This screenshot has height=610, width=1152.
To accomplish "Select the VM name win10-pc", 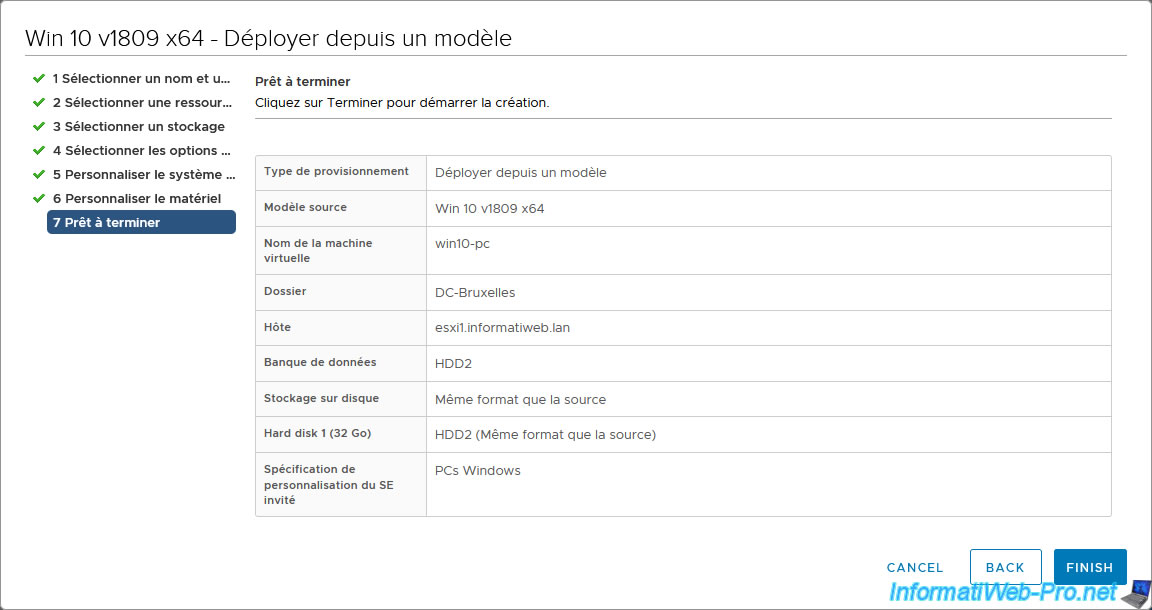I will pyautogui.click(x=462, y=244).
